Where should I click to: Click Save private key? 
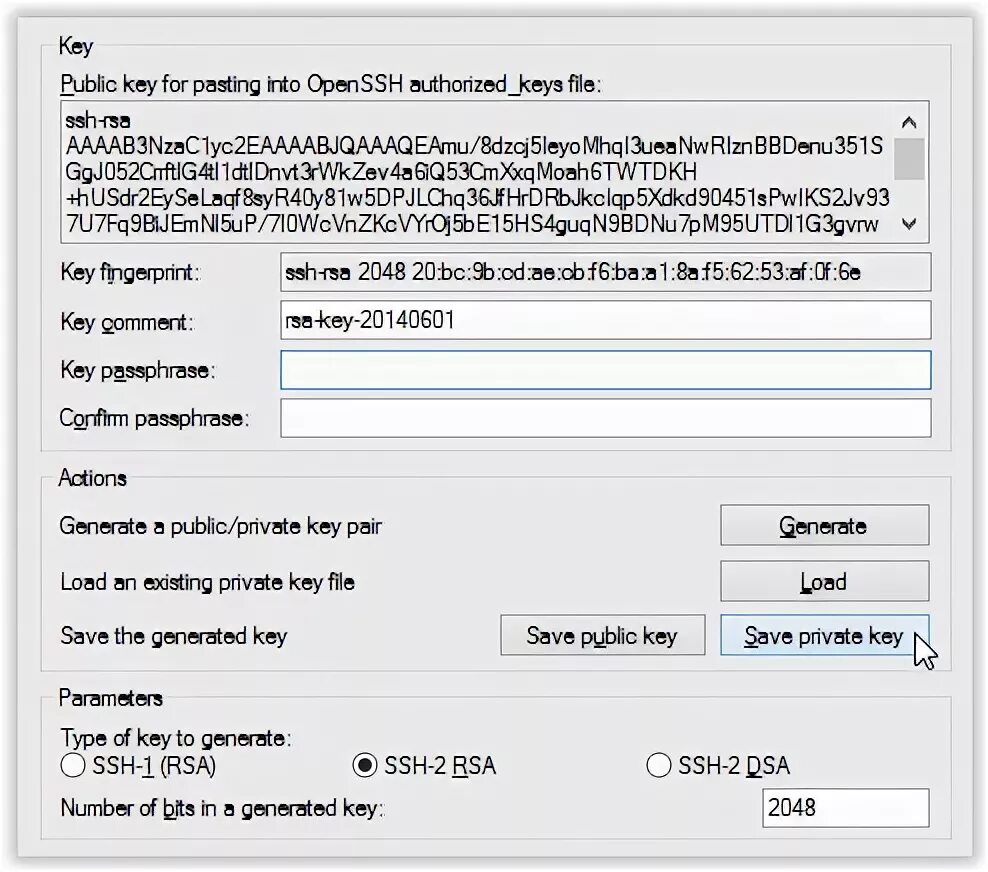click(x=824, y=635)
